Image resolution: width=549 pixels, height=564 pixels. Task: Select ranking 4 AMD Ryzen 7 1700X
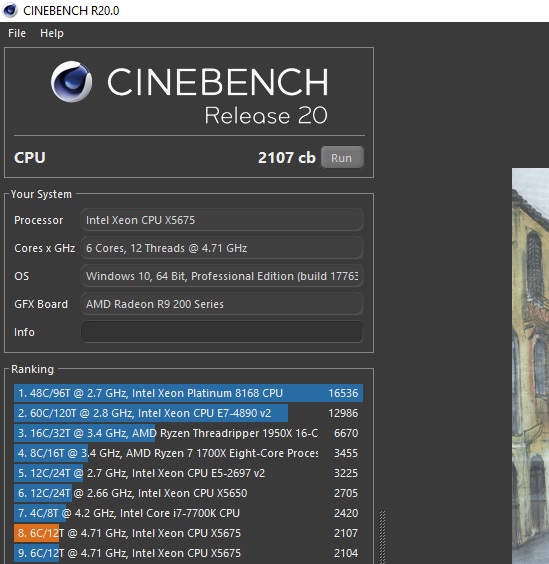click(188, 453)
